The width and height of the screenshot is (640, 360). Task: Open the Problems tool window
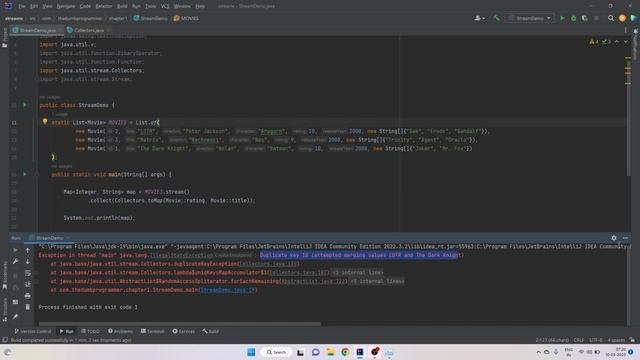(120, 331)
